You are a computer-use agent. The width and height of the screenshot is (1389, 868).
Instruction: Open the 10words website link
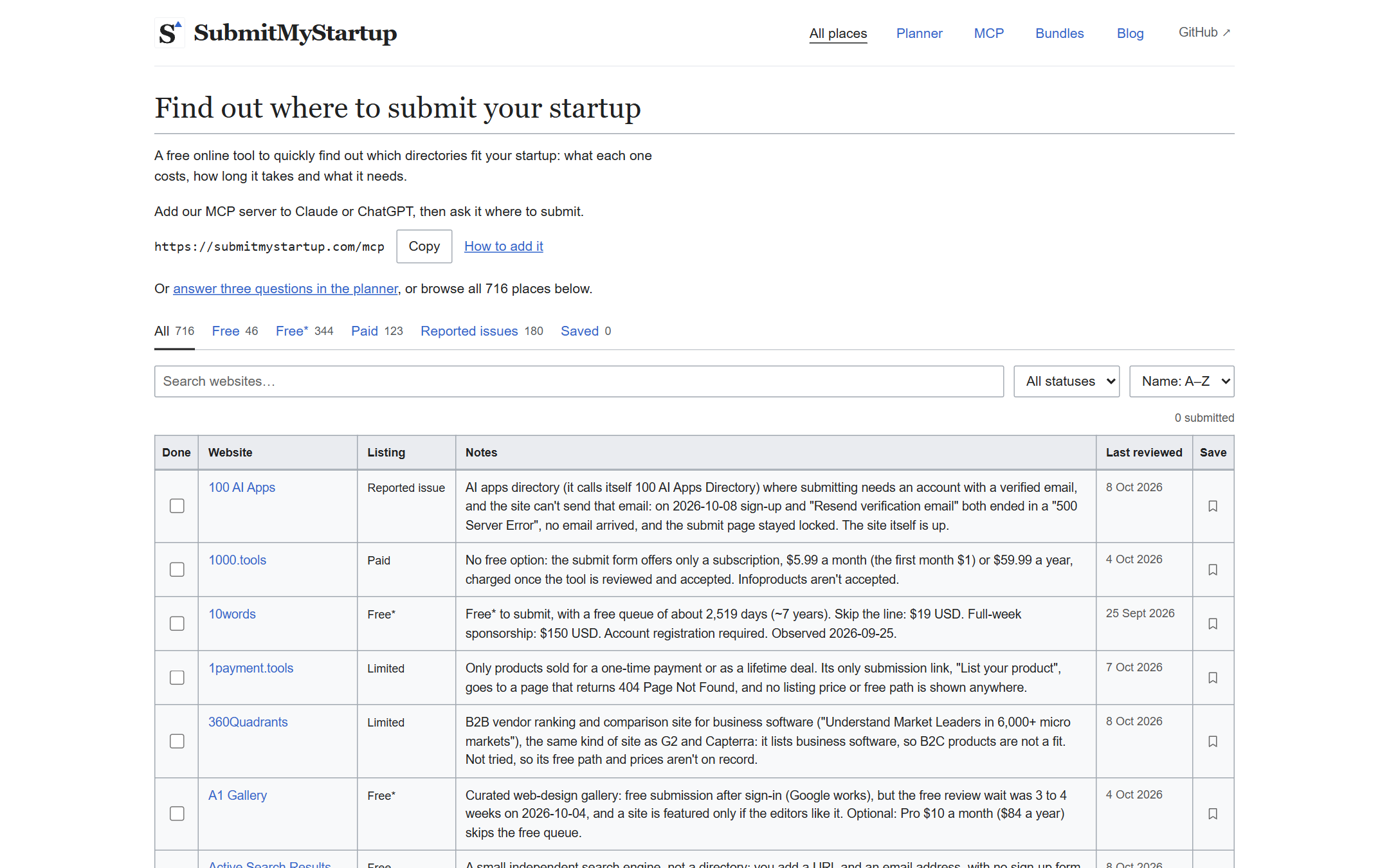232,614
